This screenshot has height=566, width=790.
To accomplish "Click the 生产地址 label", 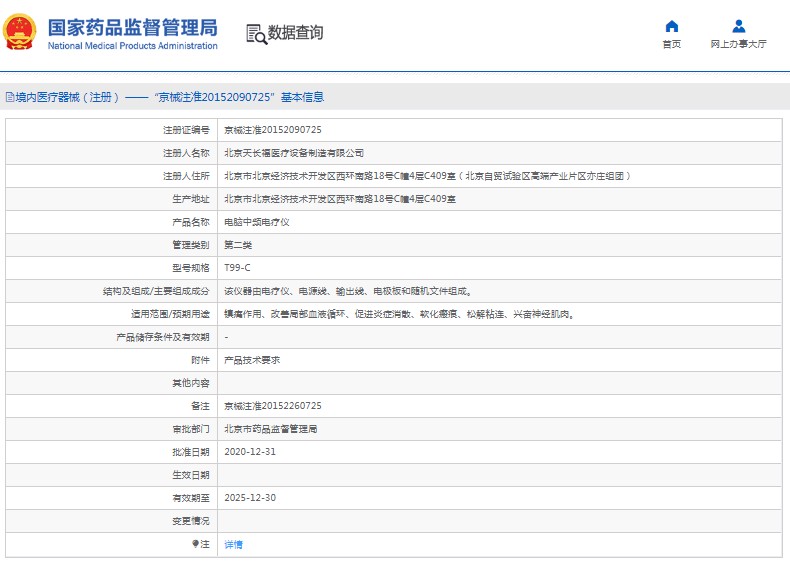I will [190, 199].
